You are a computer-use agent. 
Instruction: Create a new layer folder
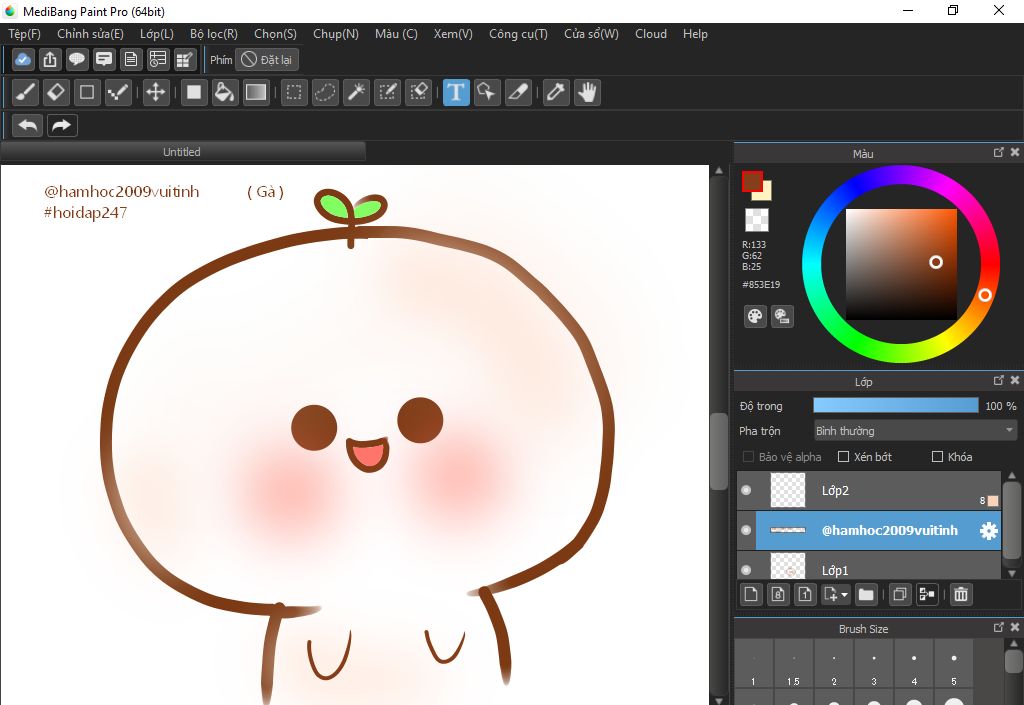tap(866, 595)
